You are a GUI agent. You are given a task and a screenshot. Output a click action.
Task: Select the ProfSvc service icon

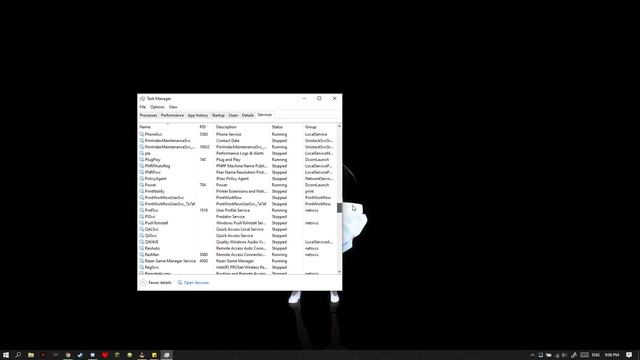coord(142,210)
